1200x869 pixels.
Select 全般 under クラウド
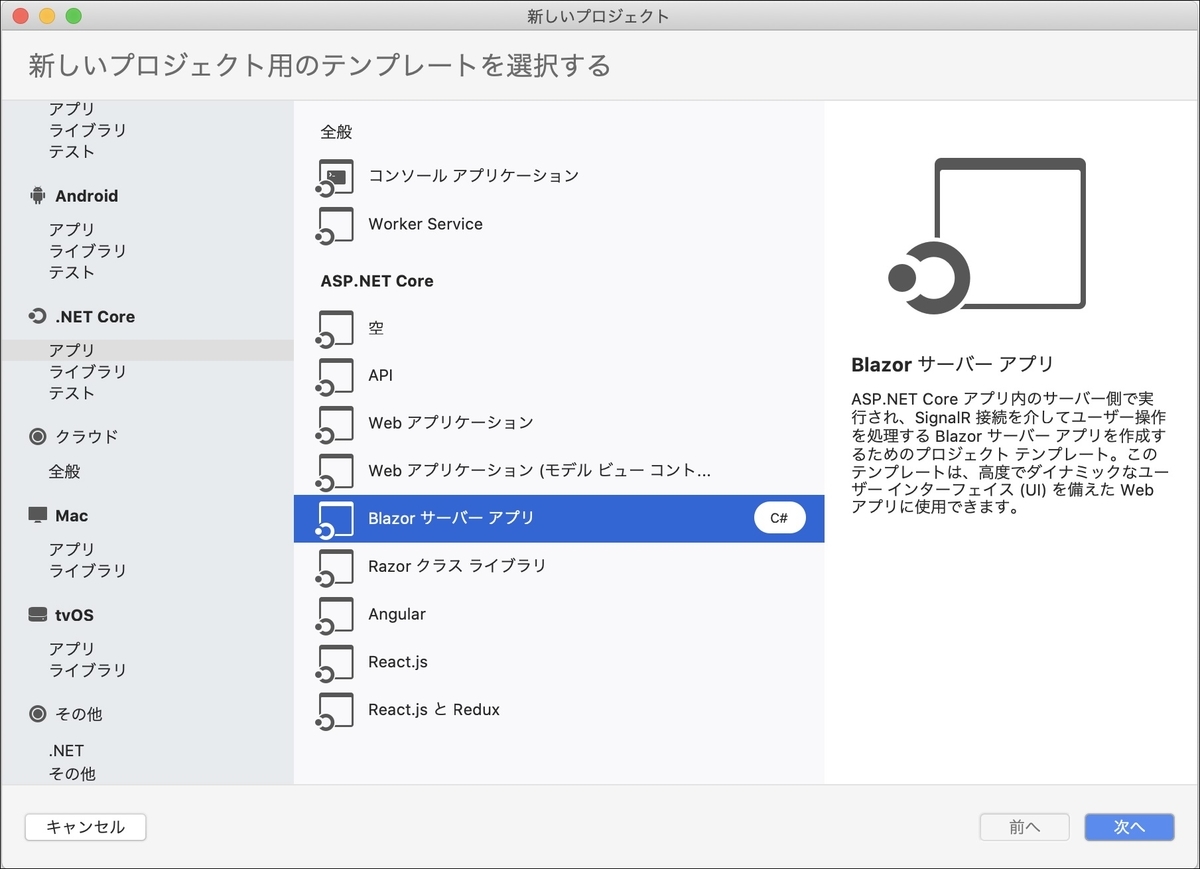tap(65, 471)
